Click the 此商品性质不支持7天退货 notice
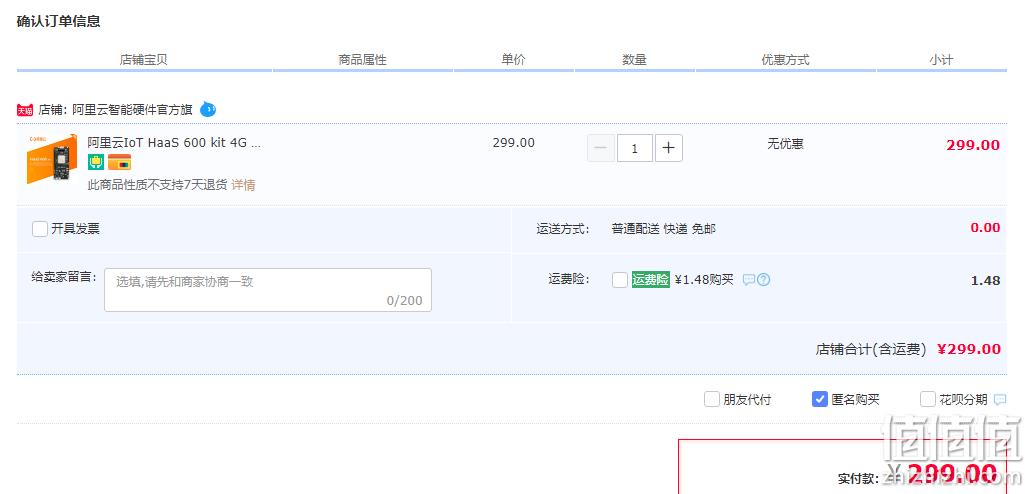The width and height of the screenshot is (1031, 494). (158, 185)
